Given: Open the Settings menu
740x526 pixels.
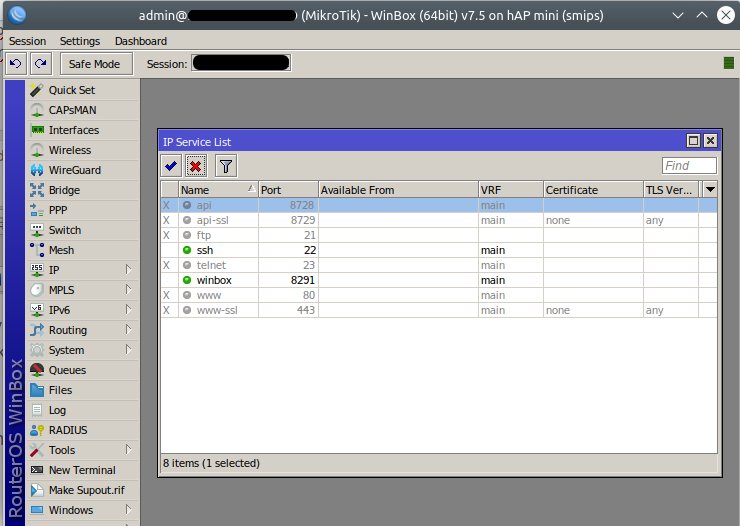Looking at the screenshot, I should pyautogui.click(x=80, y=41).
